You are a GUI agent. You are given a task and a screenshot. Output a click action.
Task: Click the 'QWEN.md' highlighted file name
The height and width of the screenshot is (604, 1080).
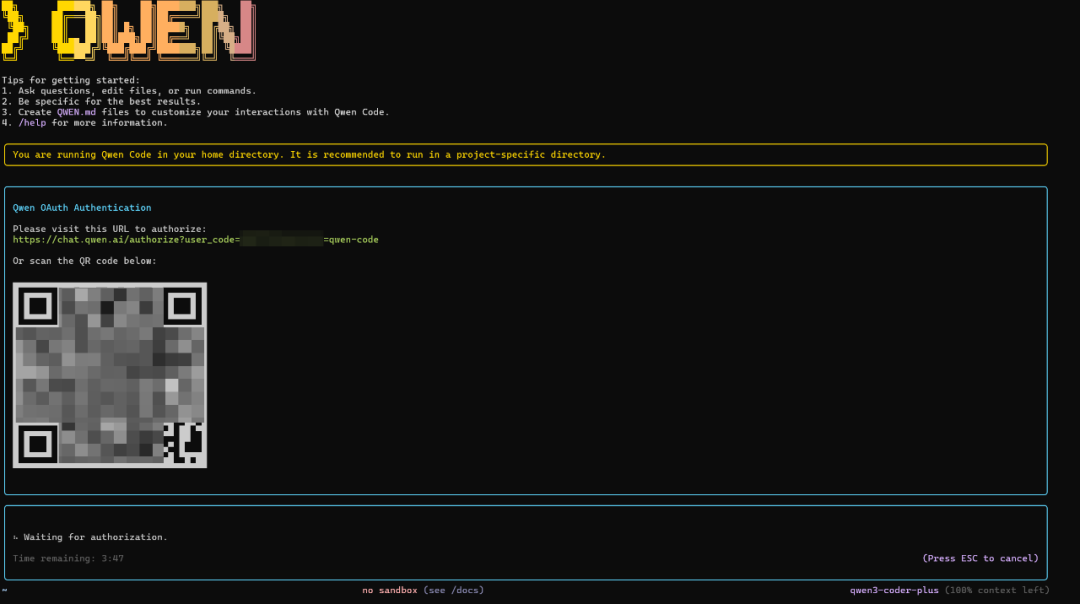[x=76, y=112]
